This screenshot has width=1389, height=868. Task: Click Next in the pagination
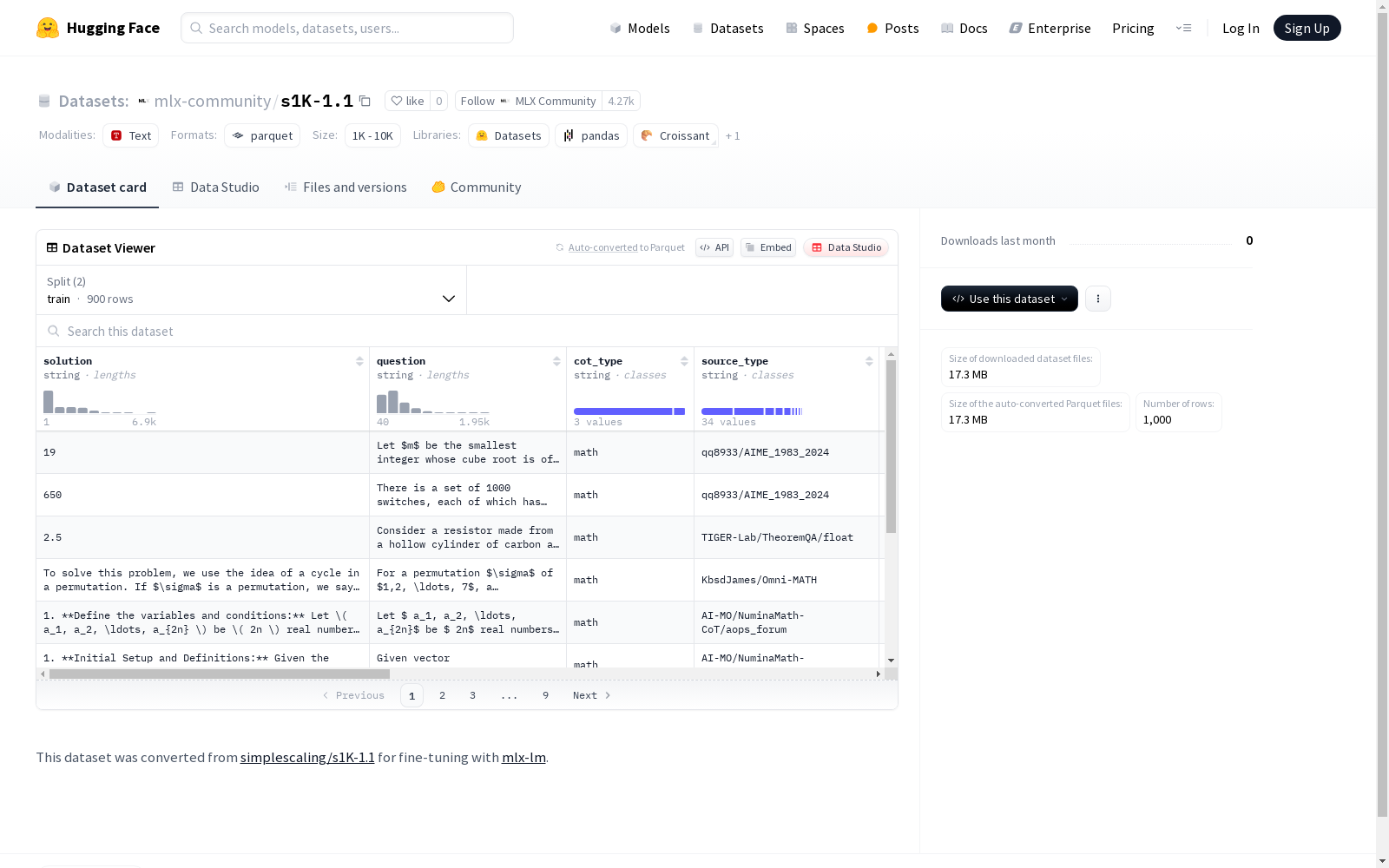(x=592, y=695)
